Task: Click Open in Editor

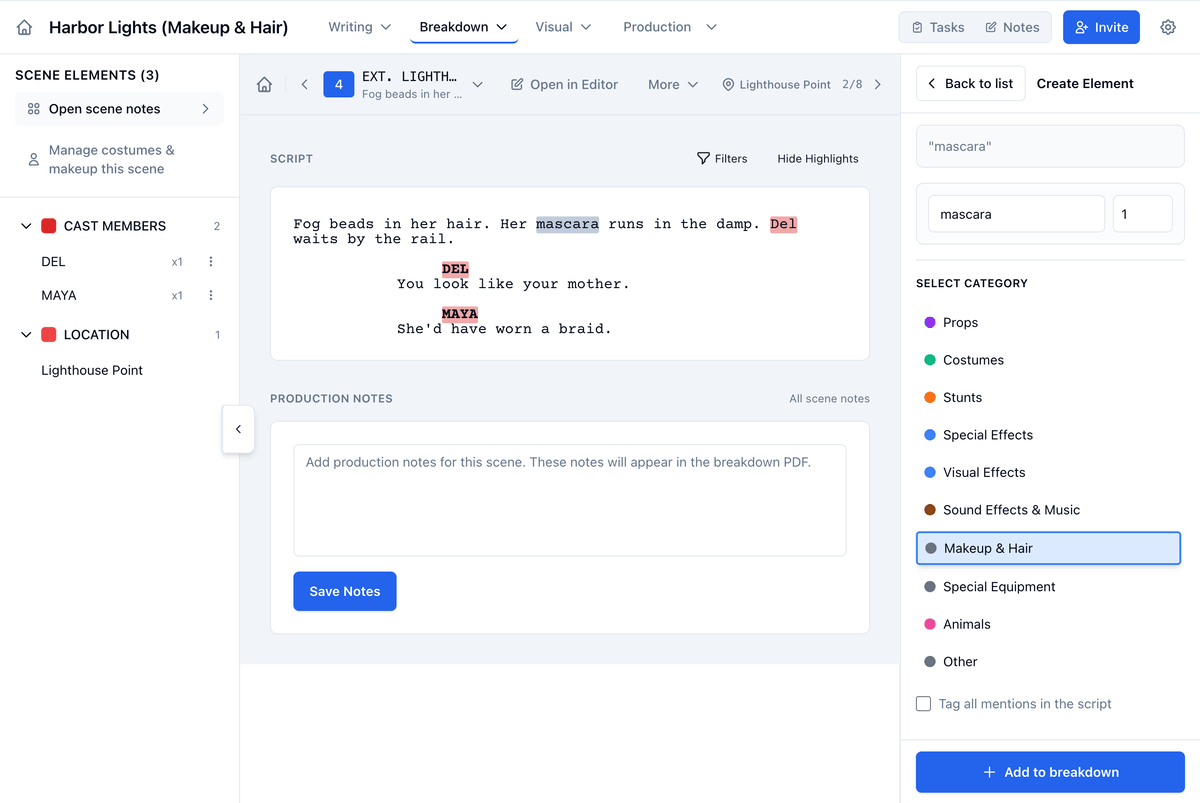Action: pyautogui.click(x=564, y=85)
